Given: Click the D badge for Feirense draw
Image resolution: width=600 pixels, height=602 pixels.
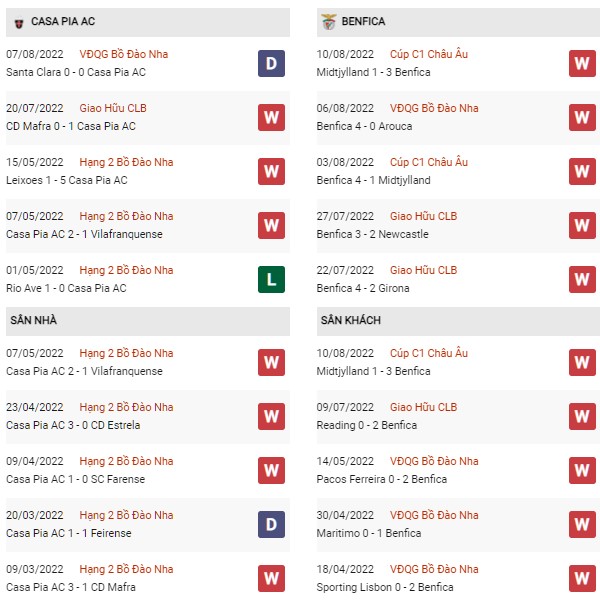Looking at the screenshot, I should [271, 524].
